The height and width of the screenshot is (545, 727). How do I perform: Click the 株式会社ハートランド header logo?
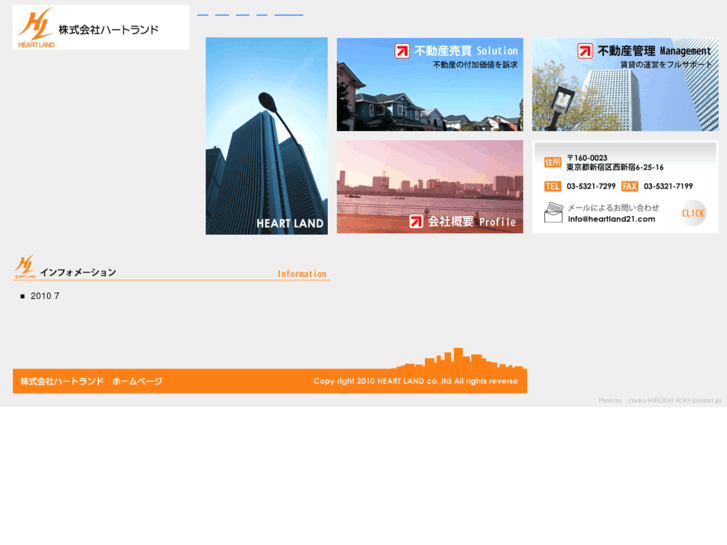click(x=101, y=27)
